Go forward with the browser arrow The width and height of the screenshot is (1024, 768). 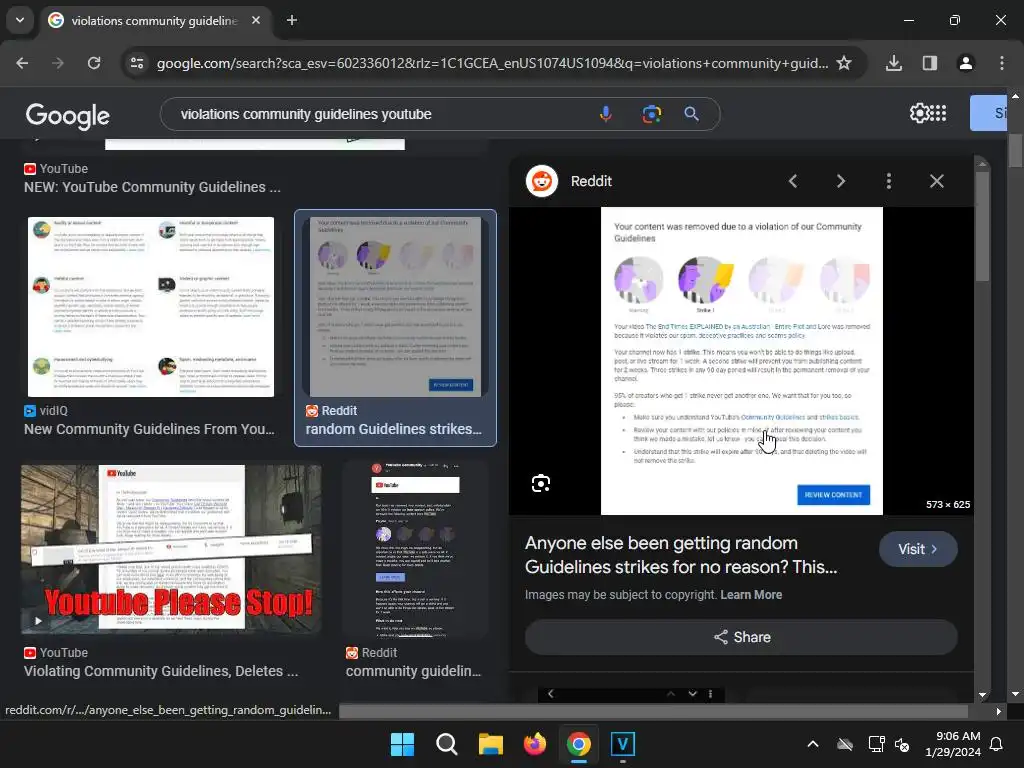click(x=58, y=63)
